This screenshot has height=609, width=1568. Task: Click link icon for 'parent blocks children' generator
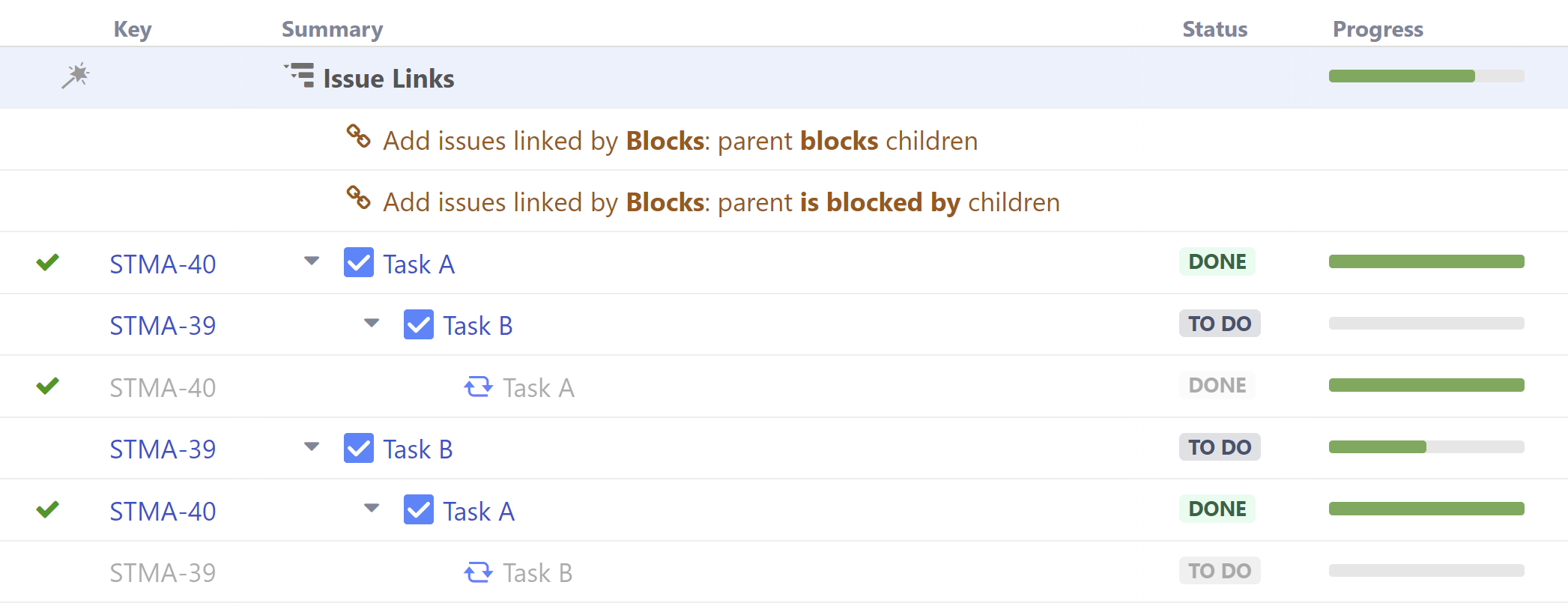[x=358, y=137]
